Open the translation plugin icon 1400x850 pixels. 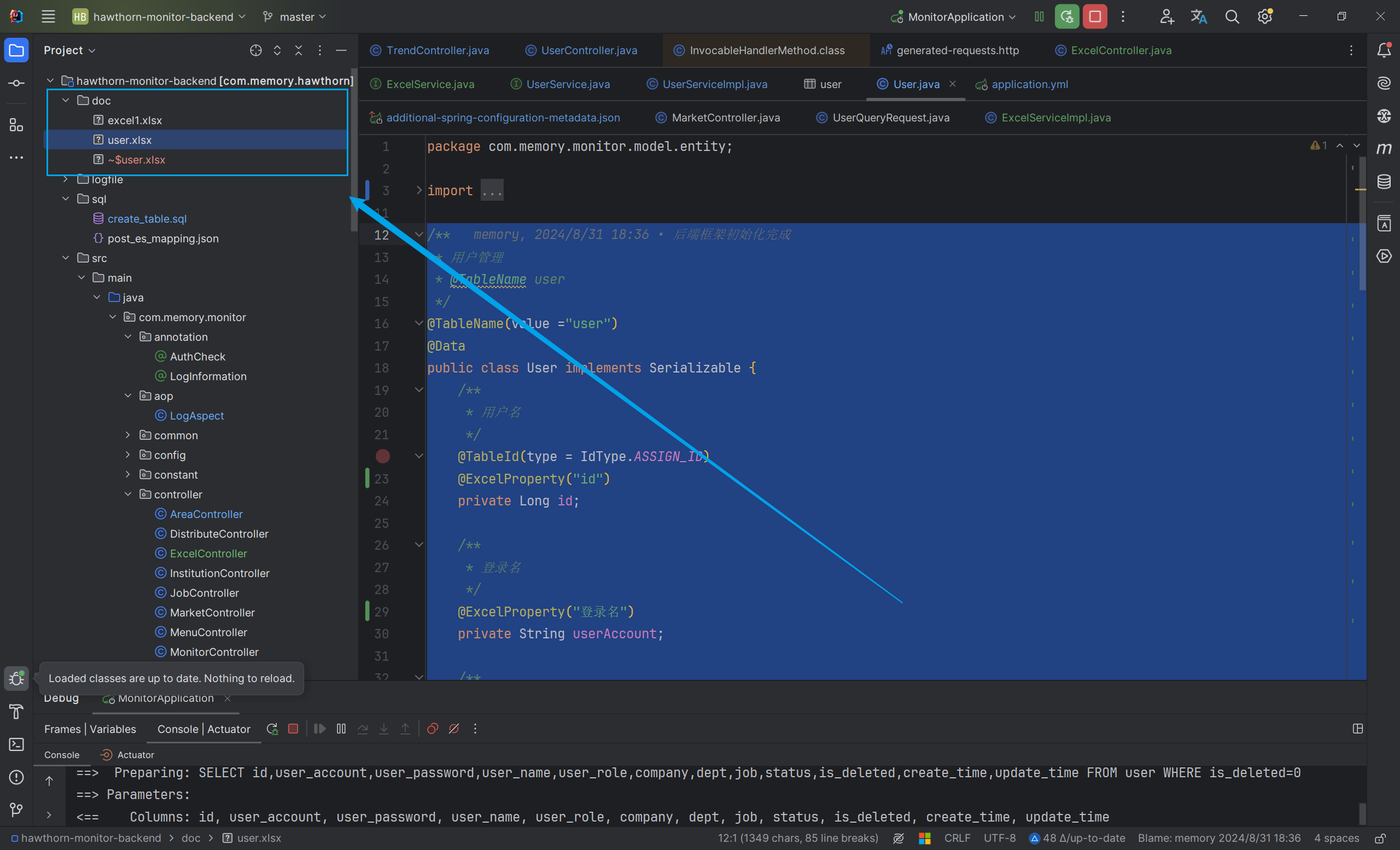1199,16
